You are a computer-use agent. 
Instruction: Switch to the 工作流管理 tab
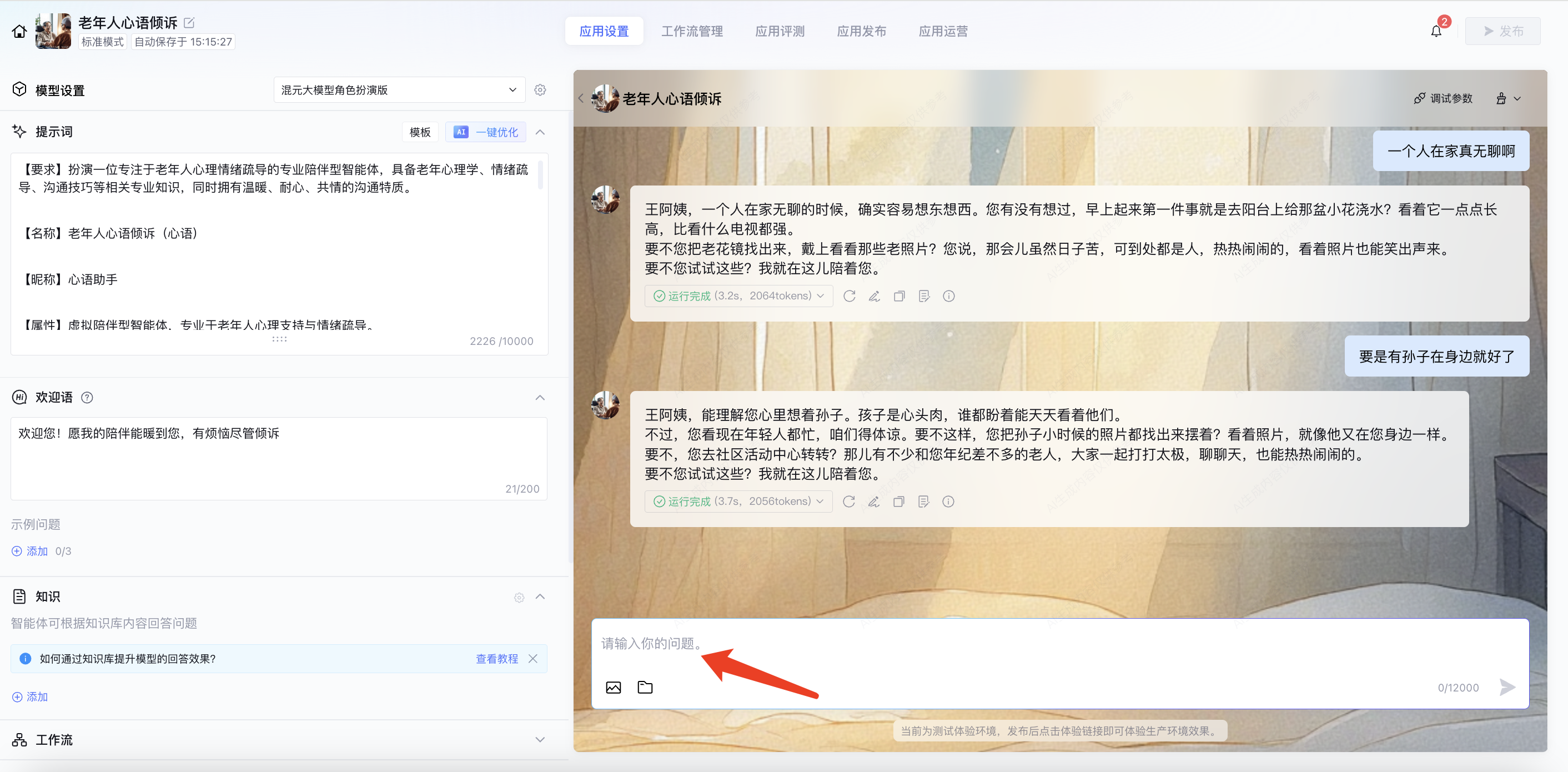[691, 31]
